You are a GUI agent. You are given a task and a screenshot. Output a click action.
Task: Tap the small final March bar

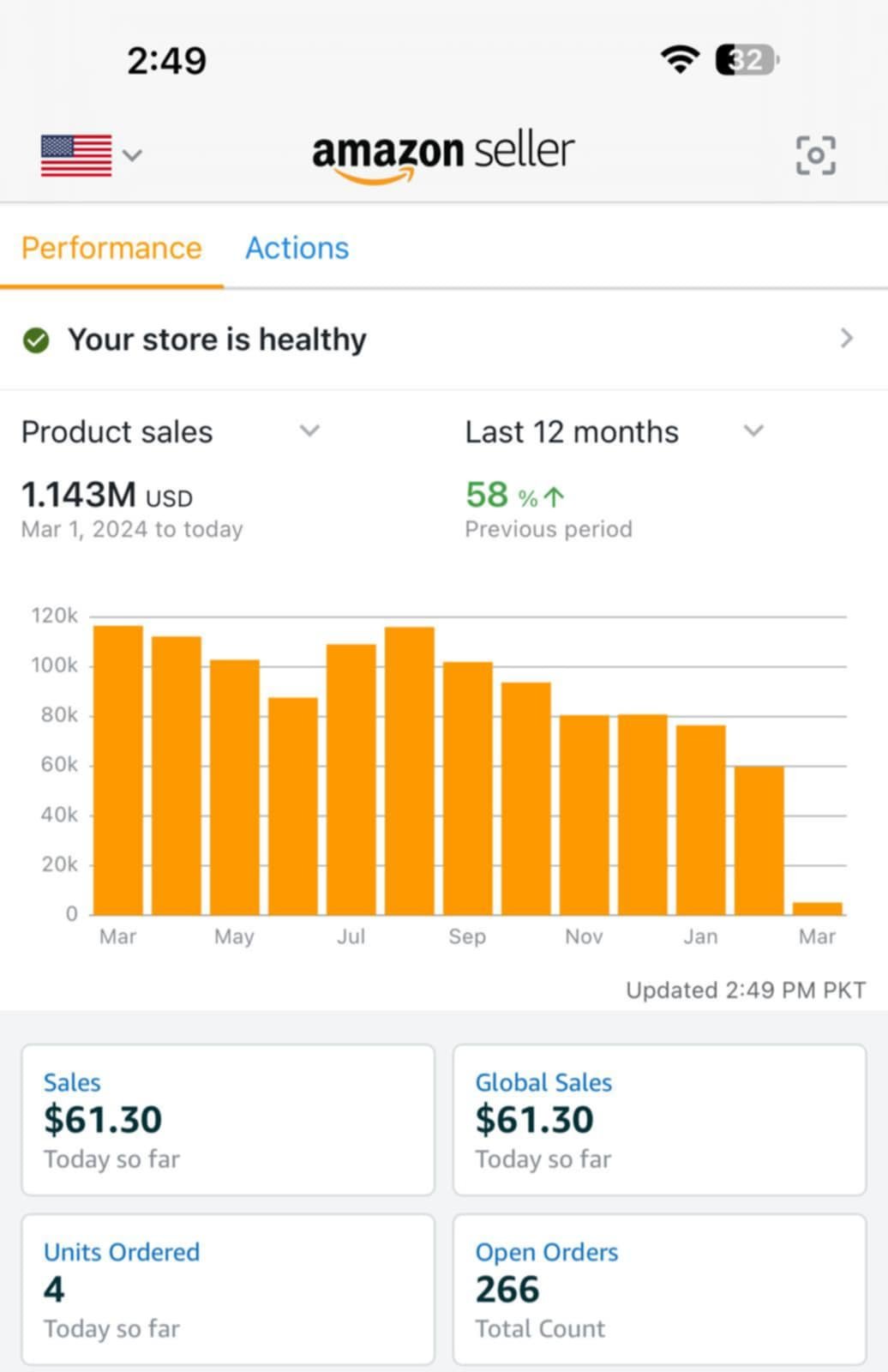[818, 909]
